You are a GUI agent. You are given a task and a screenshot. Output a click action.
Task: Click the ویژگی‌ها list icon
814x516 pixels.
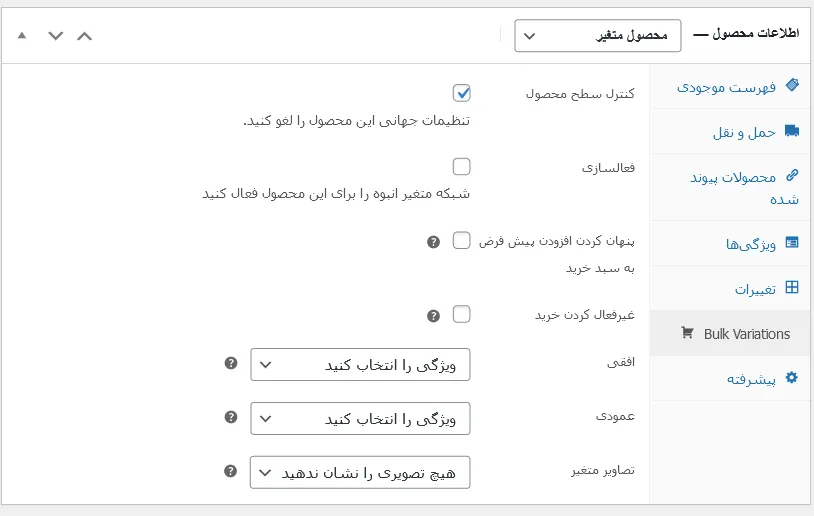click(792, 242)
